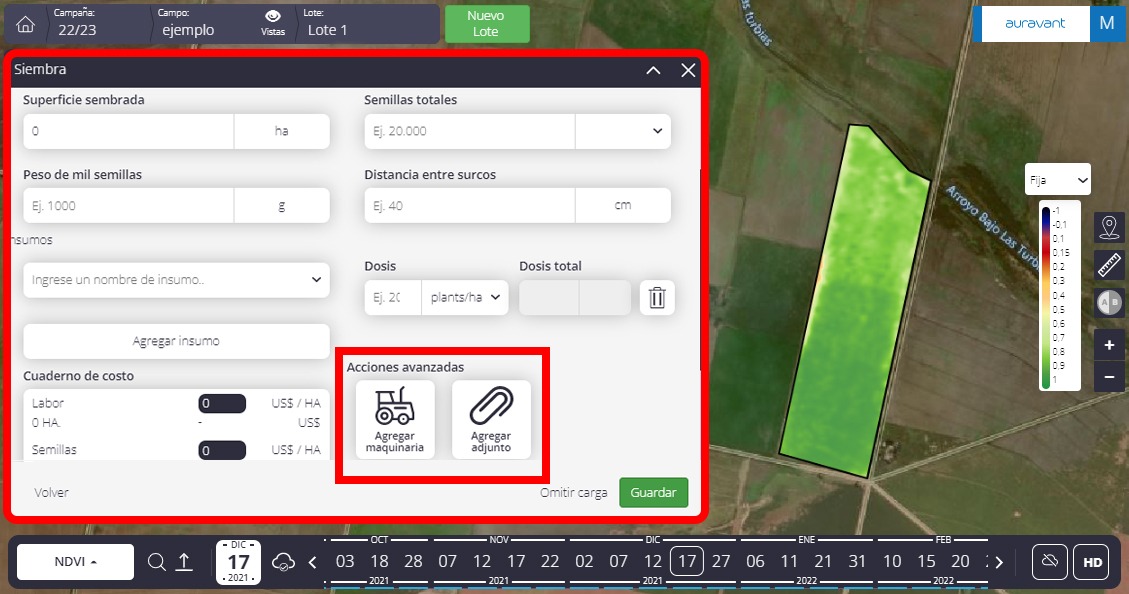Edit the Labor cost value field
This screenshot has height=594, width=1129.
[x=222, y=403]
